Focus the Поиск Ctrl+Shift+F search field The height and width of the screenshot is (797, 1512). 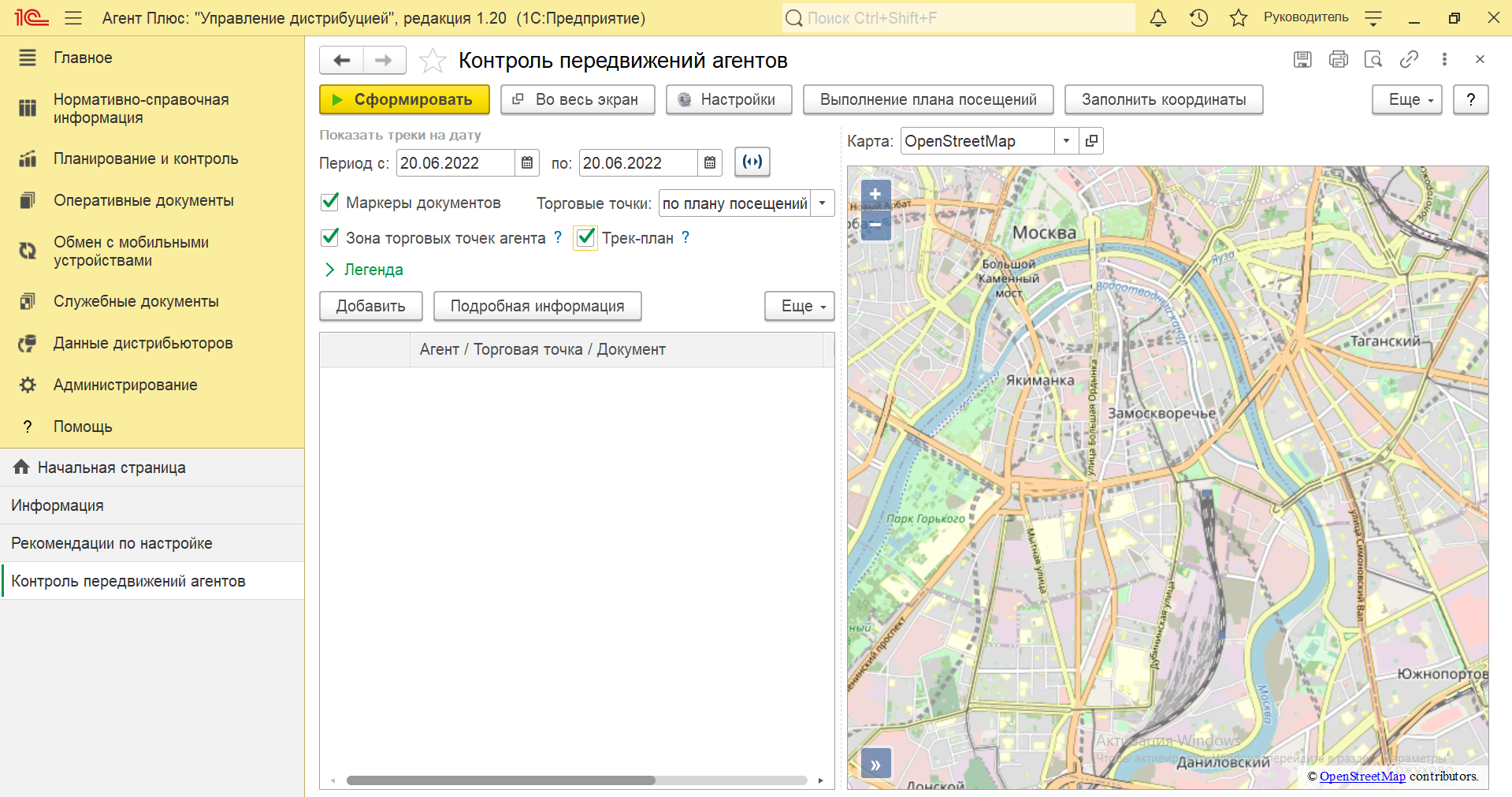958,17
